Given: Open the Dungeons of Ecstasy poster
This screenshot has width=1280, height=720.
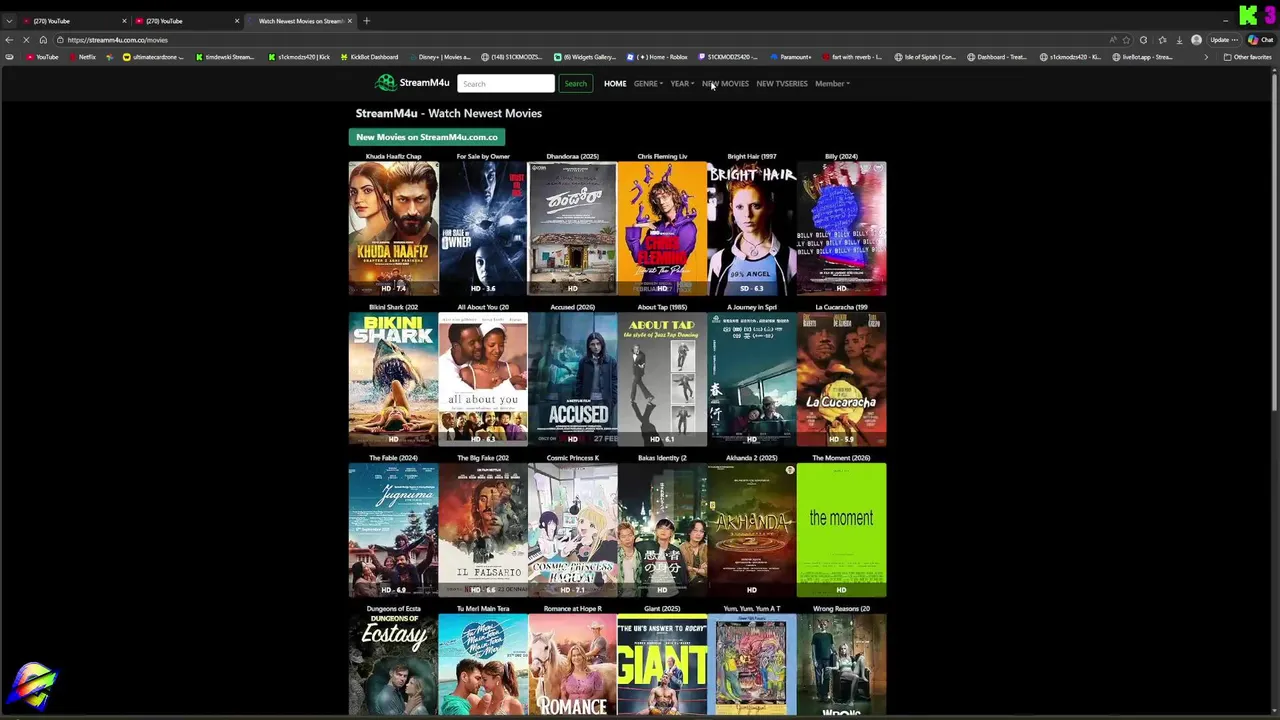Looking at the screenshot, I should (x=393, y=665).
